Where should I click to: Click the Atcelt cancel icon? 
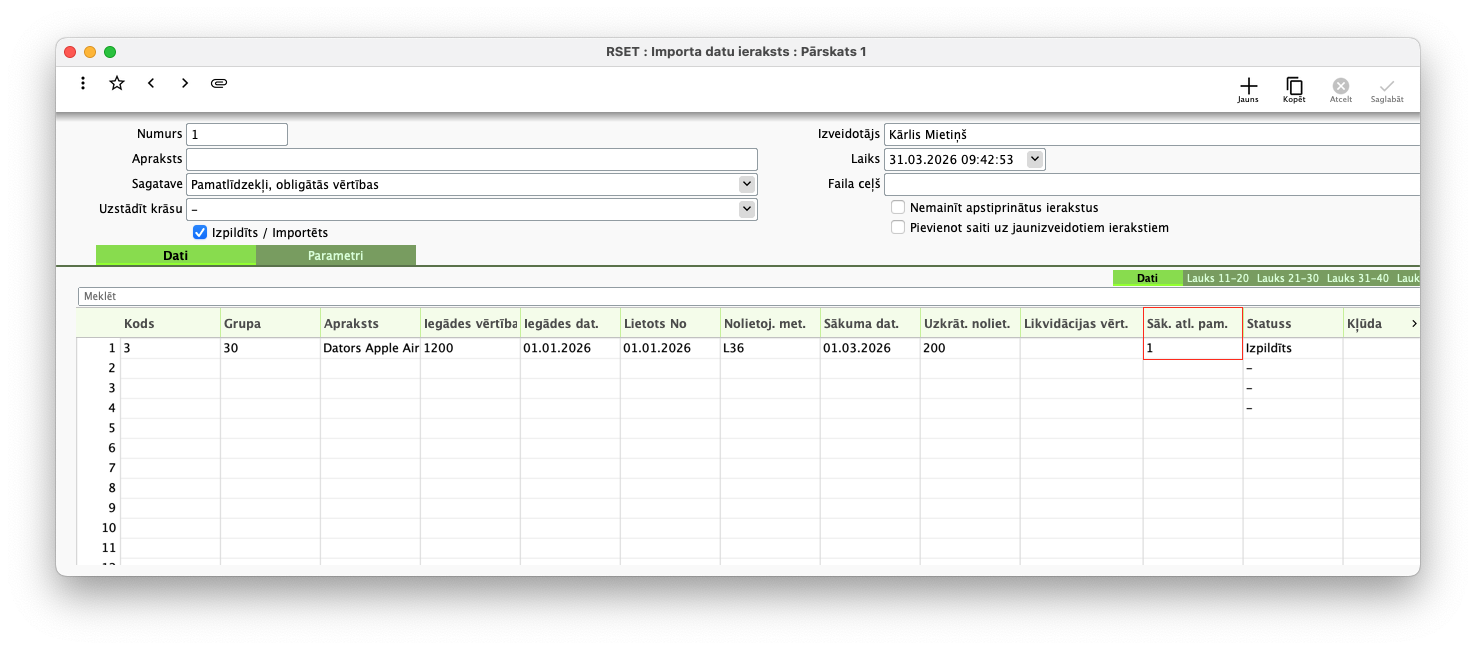pyautogui.click(x=1341, y=87)
